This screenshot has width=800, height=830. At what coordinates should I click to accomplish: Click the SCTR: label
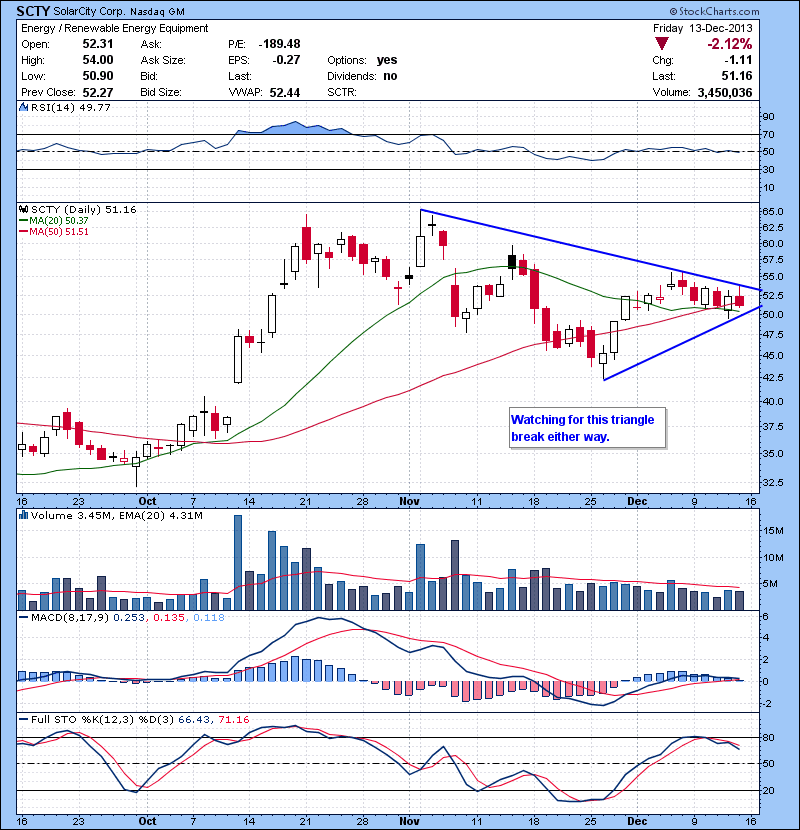coord(342,93)
